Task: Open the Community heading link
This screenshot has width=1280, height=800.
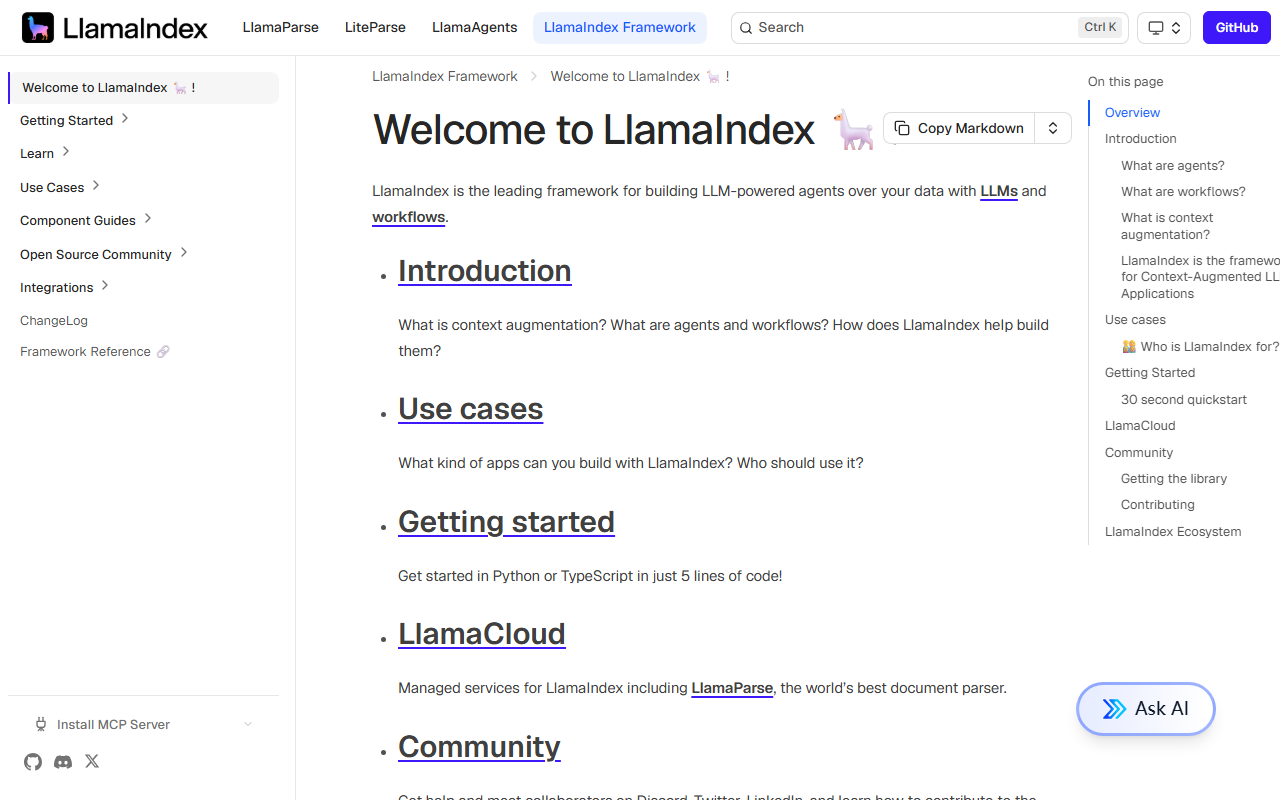Action: (479, 747)
